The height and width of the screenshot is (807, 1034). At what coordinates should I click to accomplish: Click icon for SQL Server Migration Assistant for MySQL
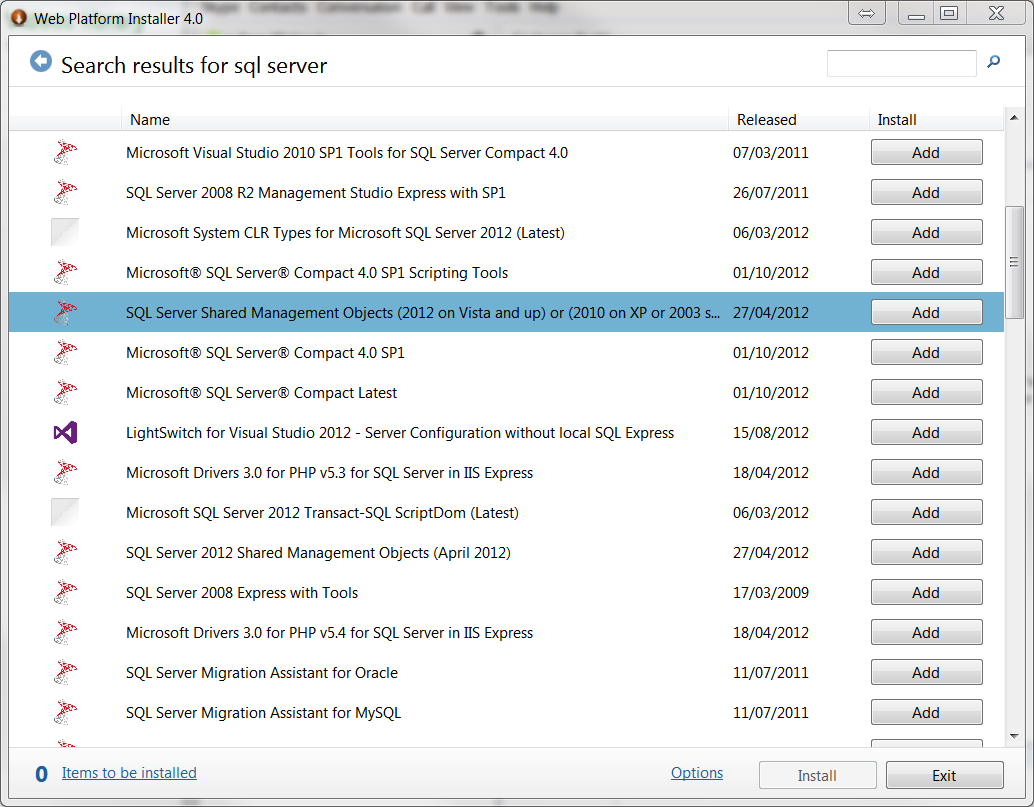65,713
